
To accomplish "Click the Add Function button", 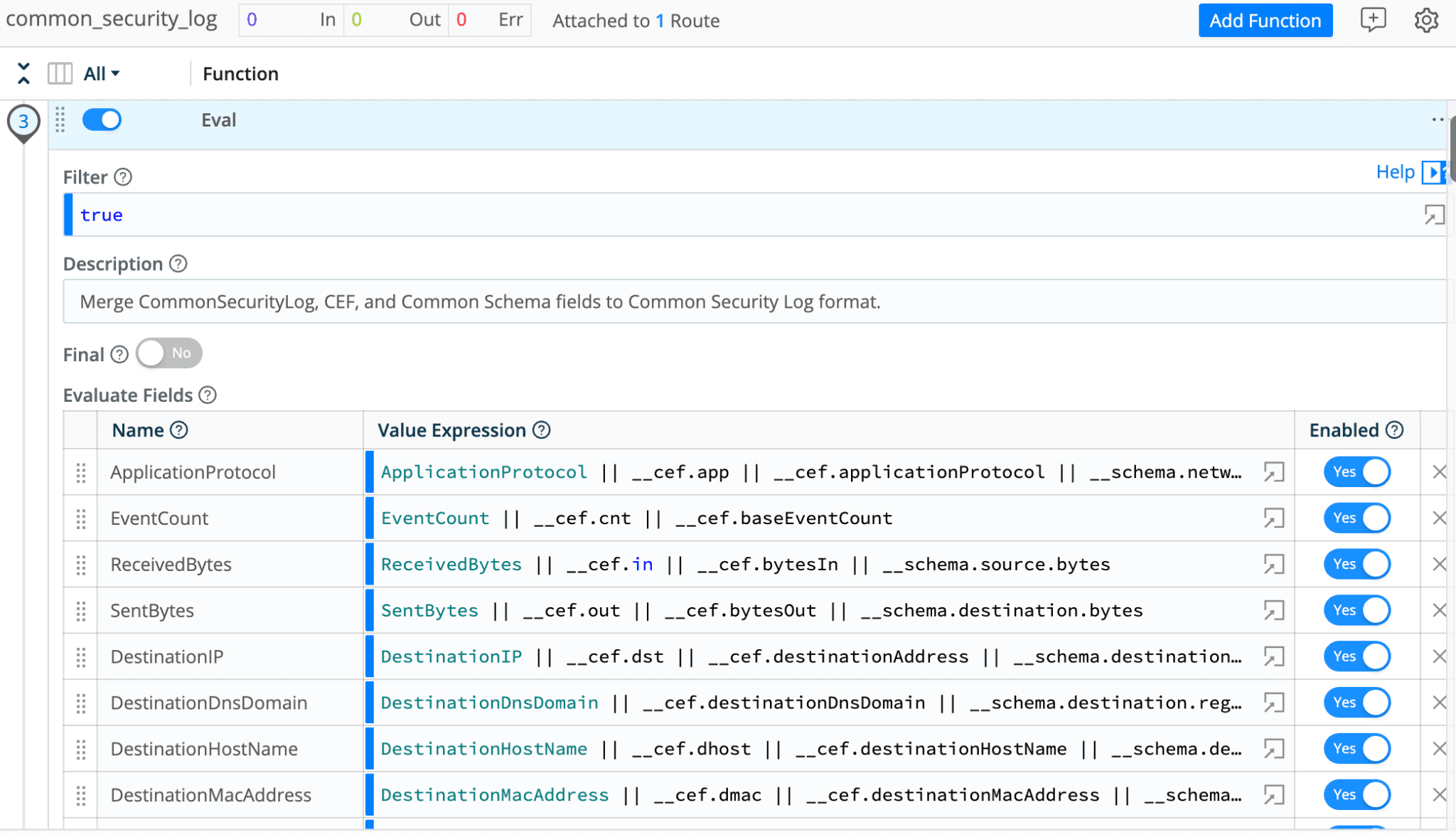I will [1265, 21].
